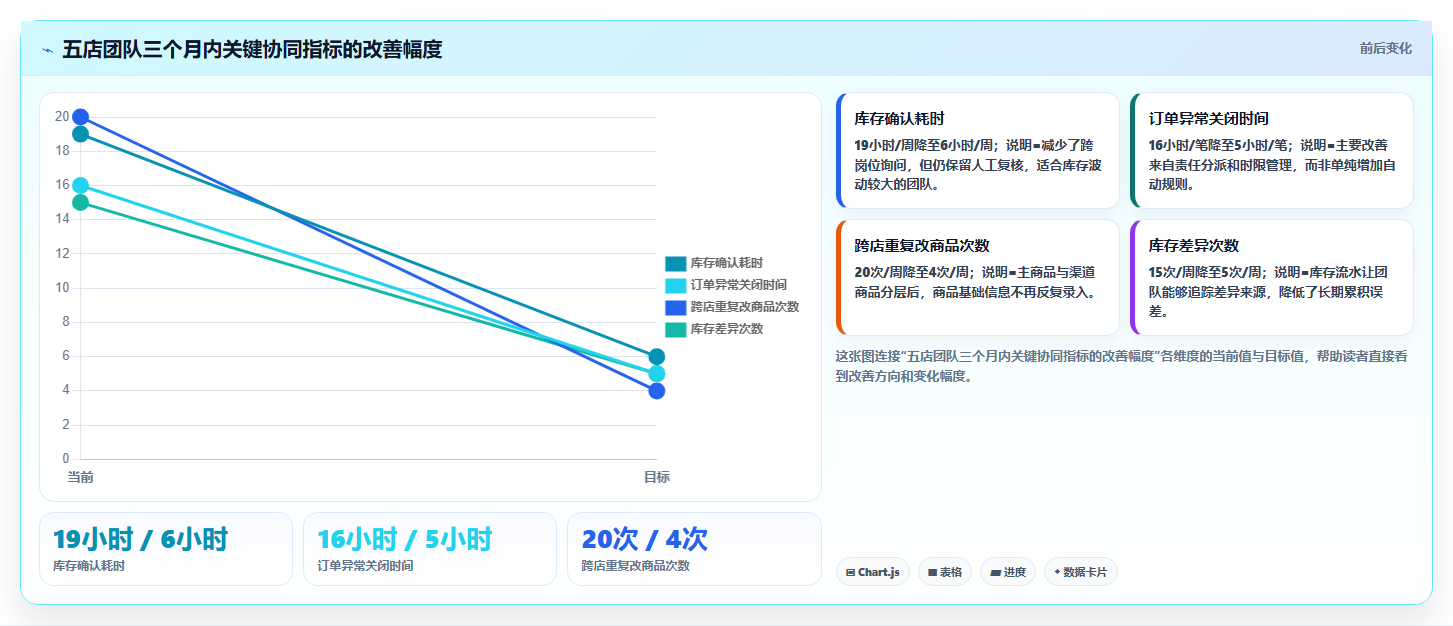The image size is (1453, 626).
Task: Click text 20次/周降至4次/周
Action: tap(914, 272)
